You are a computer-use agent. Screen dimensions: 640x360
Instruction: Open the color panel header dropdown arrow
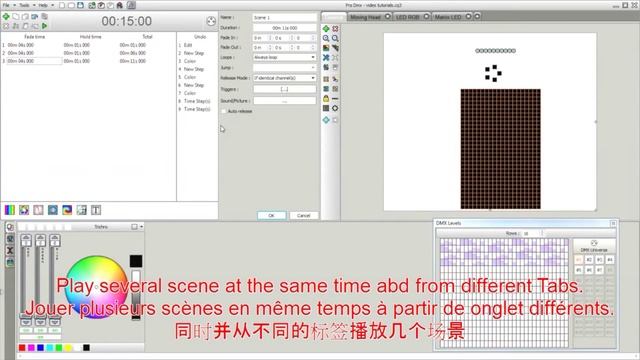click(141, 227)
